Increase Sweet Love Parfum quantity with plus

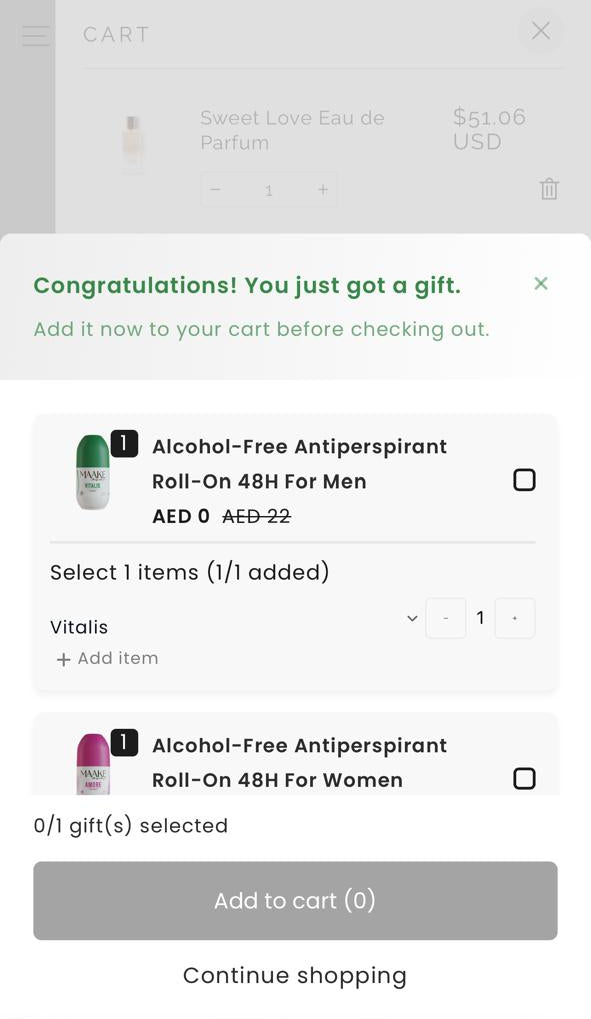click(322, 189)
